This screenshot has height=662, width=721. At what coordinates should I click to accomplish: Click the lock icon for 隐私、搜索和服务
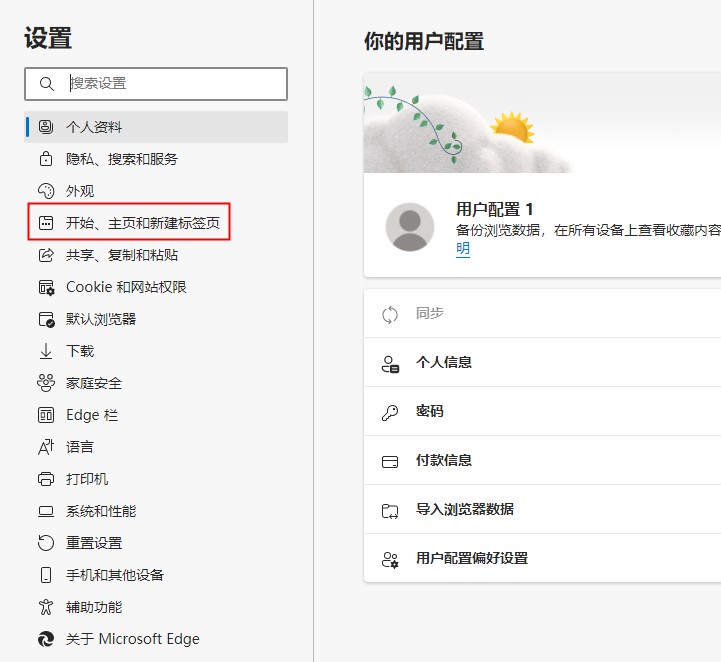tap(46, 159)
